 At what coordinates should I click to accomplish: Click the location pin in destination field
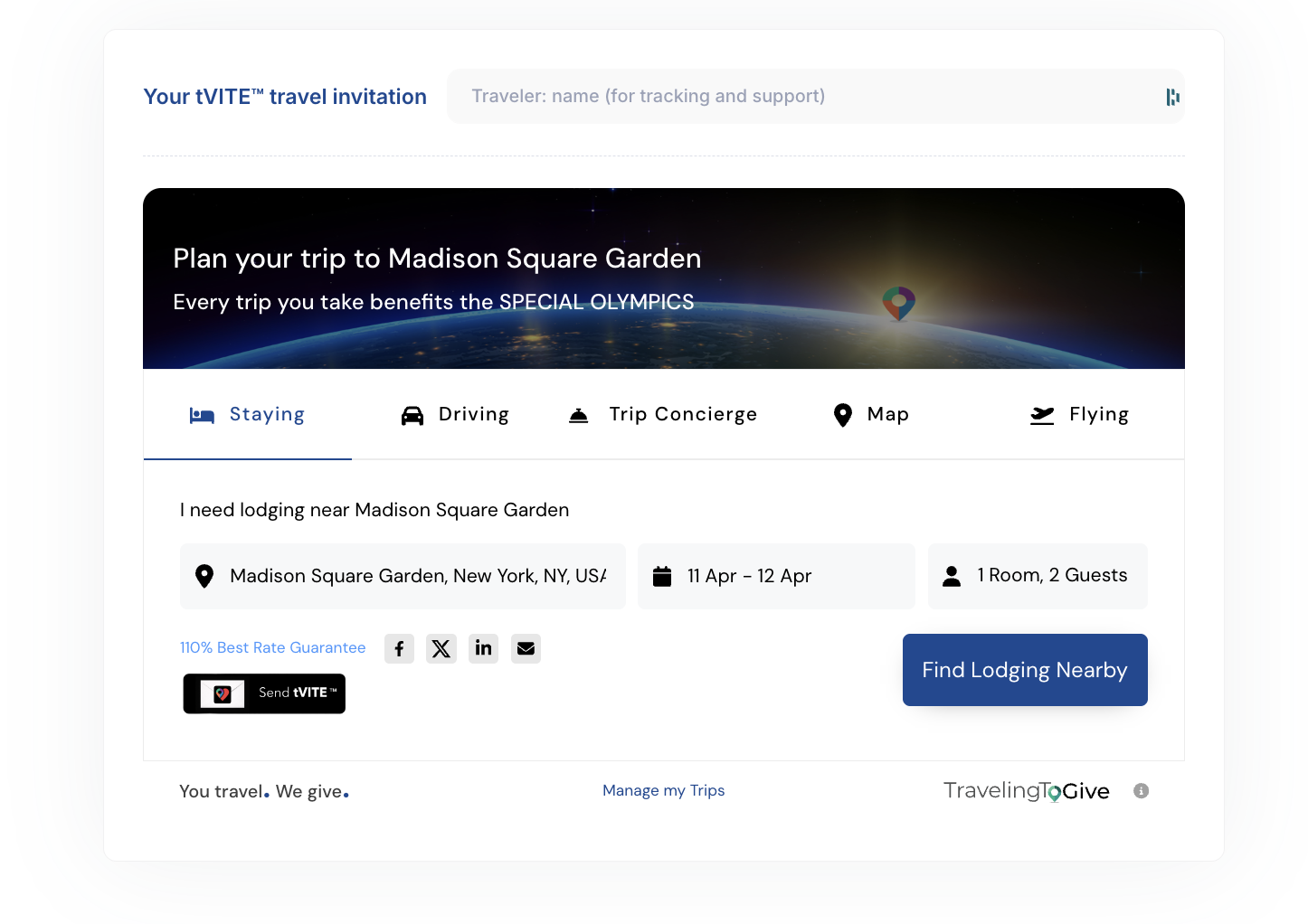[x=204, y=576]
